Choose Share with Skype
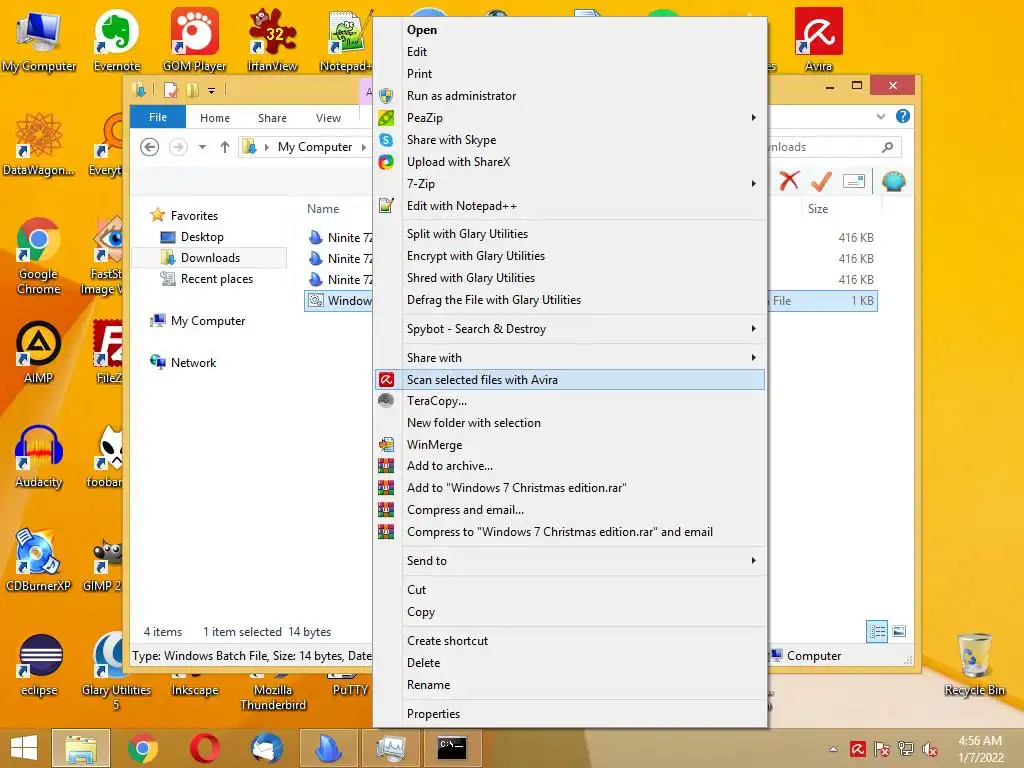The height and width of the screenshot is (768, 1024). click(x=569, y=140)
